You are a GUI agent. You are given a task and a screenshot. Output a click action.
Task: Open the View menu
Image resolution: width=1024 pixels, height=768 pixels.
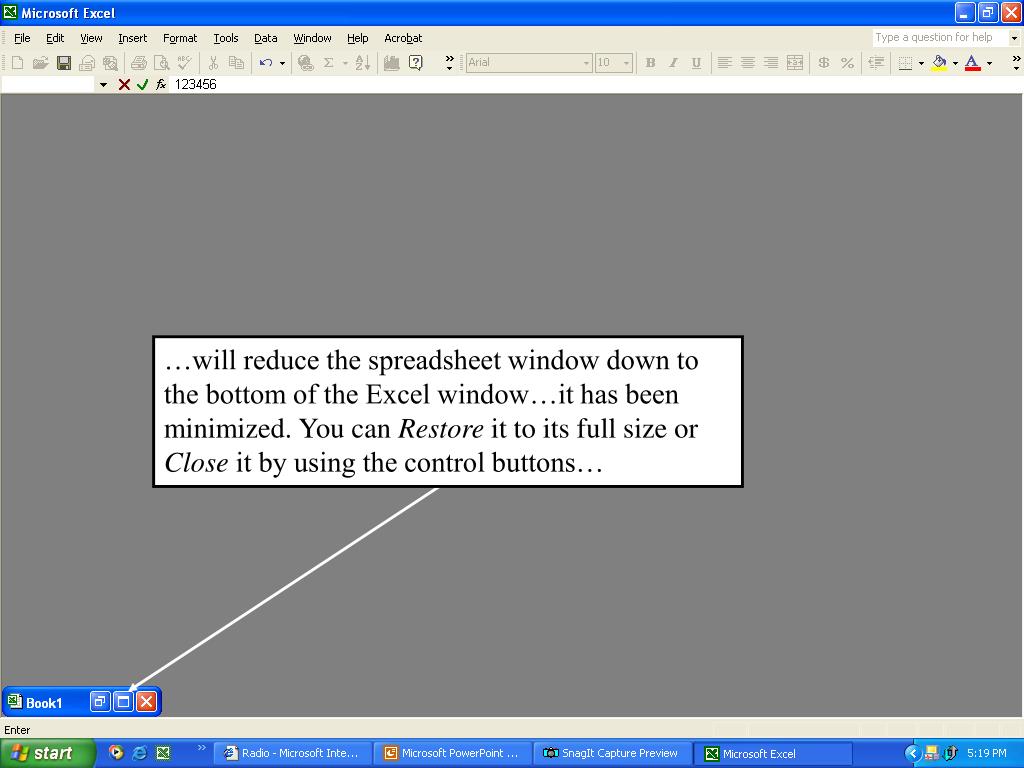tap(91, 38)
